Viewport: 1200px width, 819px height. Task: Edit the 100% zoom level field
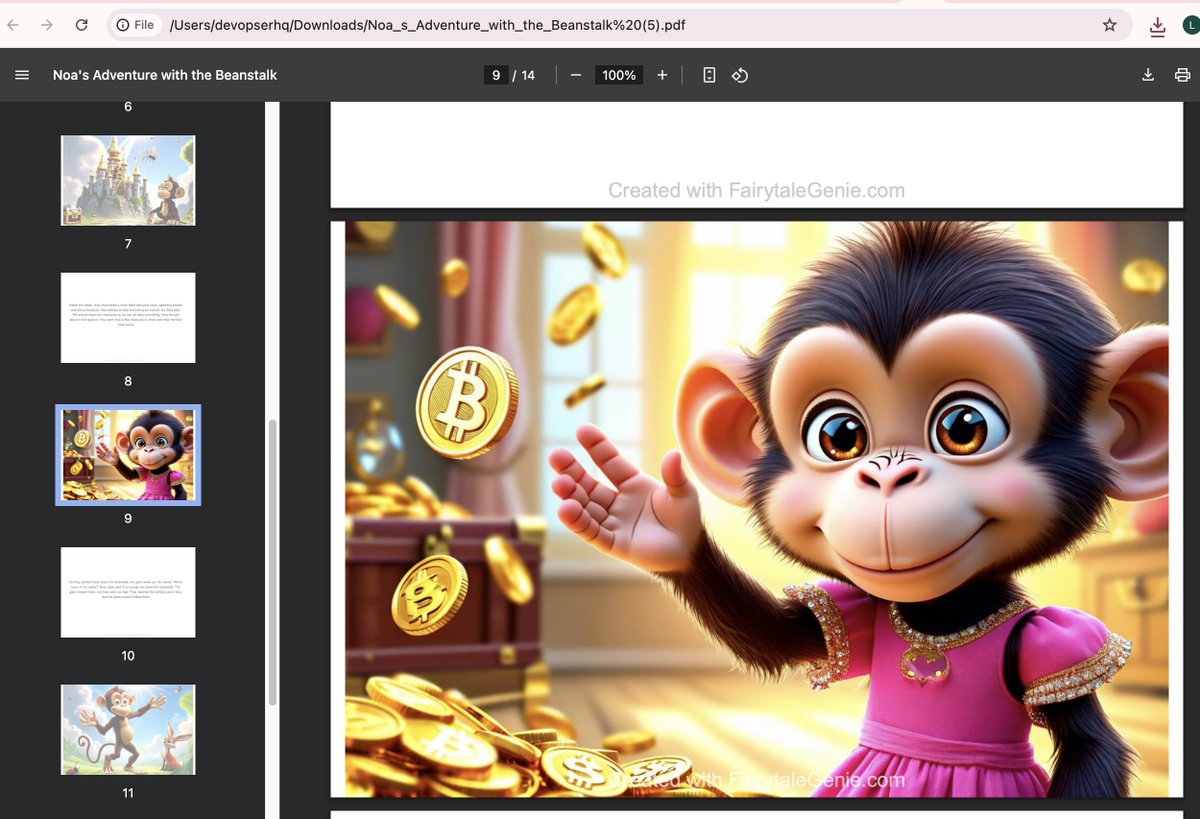[619, 75]
